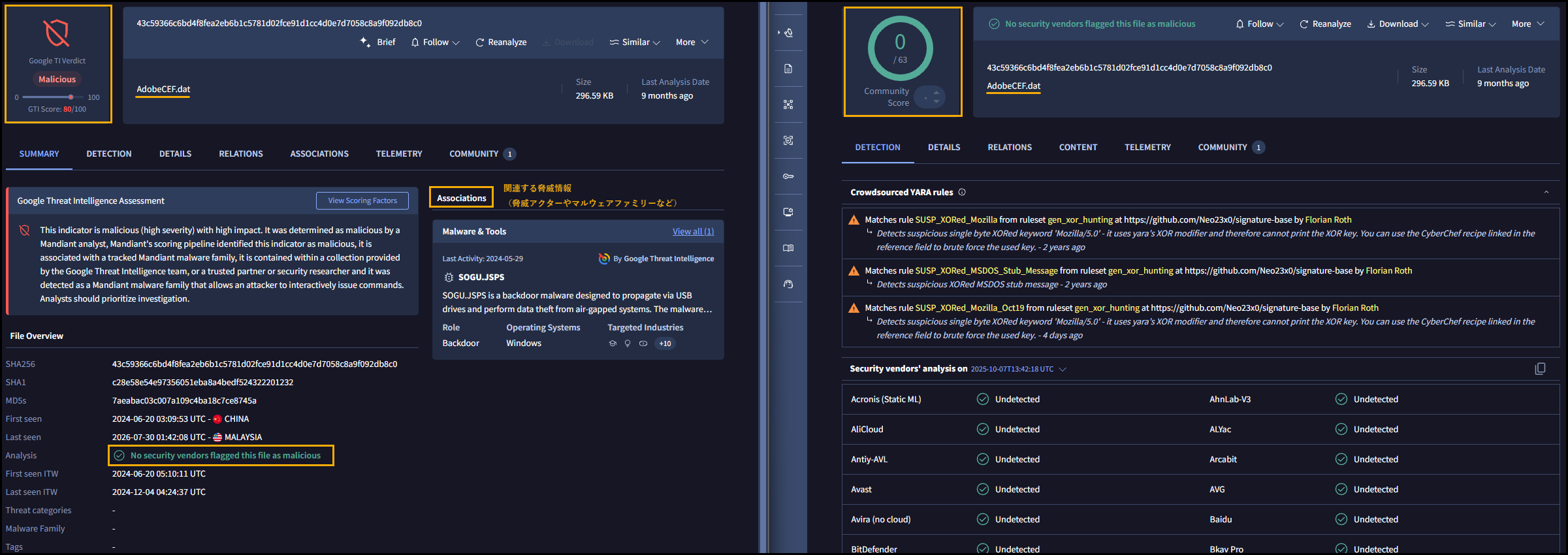Open the headset support icon in the sidebar
1568x555 pixels.
pyautogui.click(x=788, y=284)
